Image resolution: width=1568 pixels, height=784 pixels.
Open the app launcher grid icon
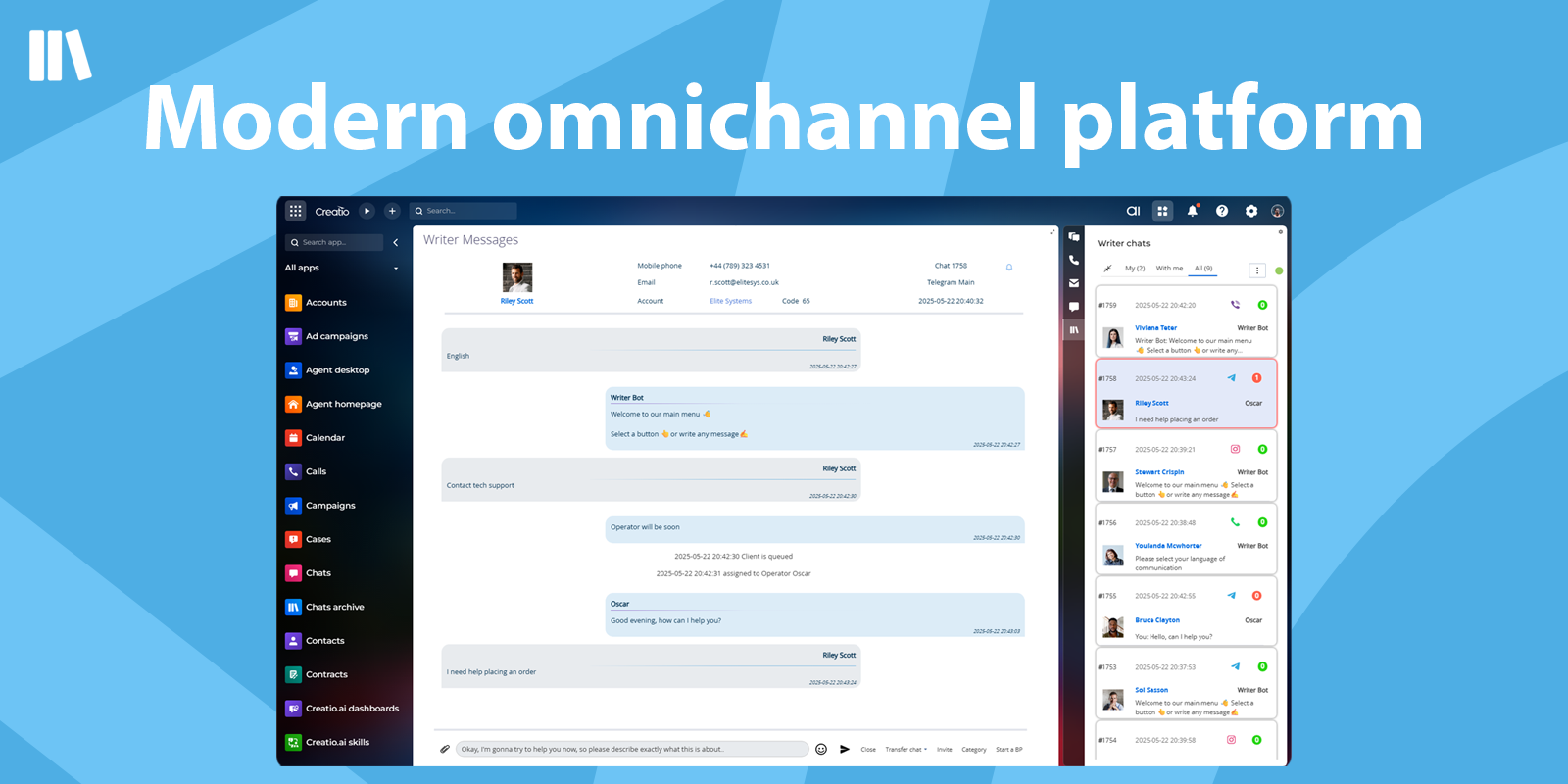coord(296,211)
